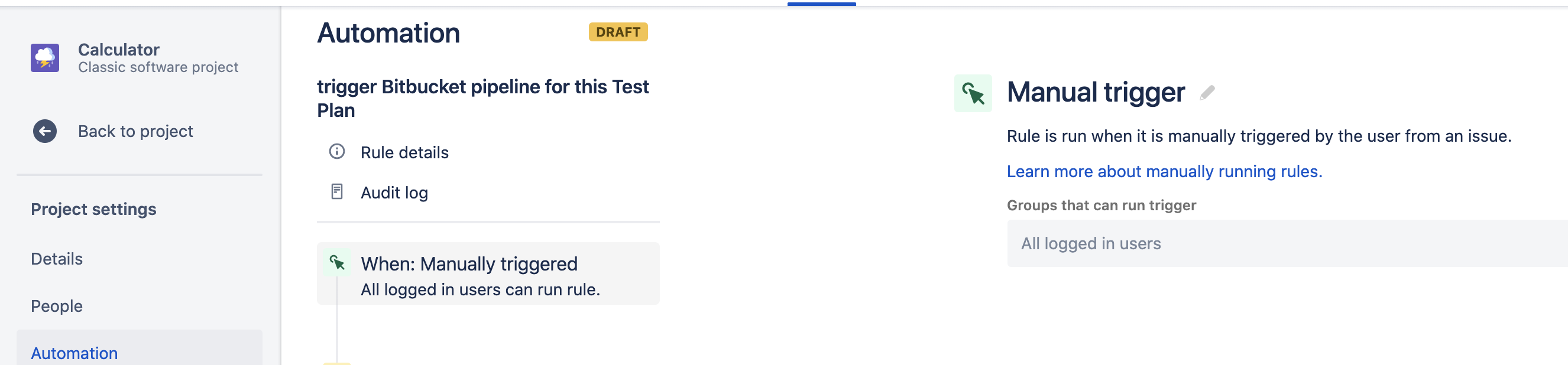The width and height of the screenshot is (1568, 365).
Task: Click the DRAFT status badge
Action: point(617,32)
